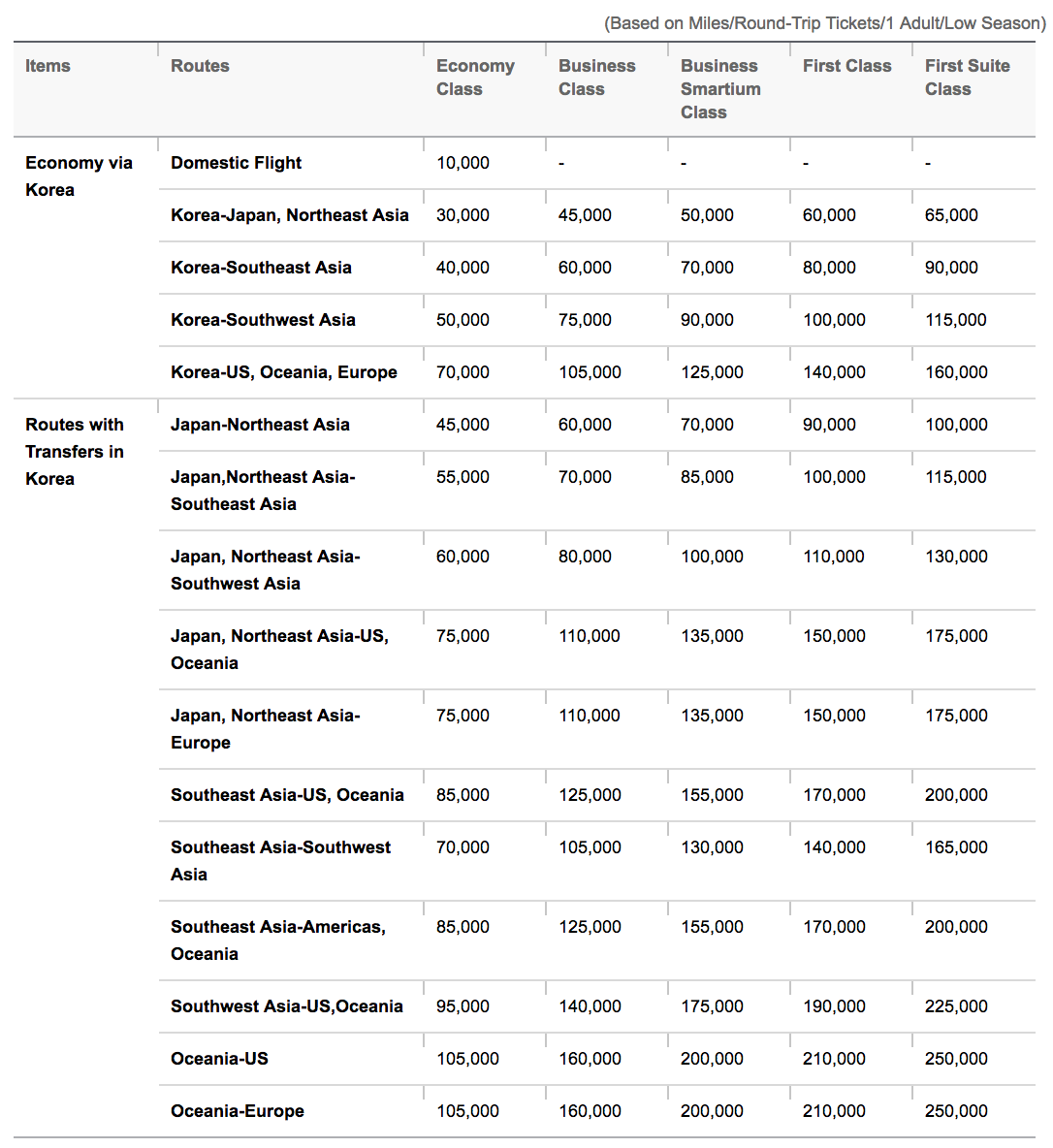Click the First Suite Class header
This screenshot has height=1148, width=1053.
(967, 77)
